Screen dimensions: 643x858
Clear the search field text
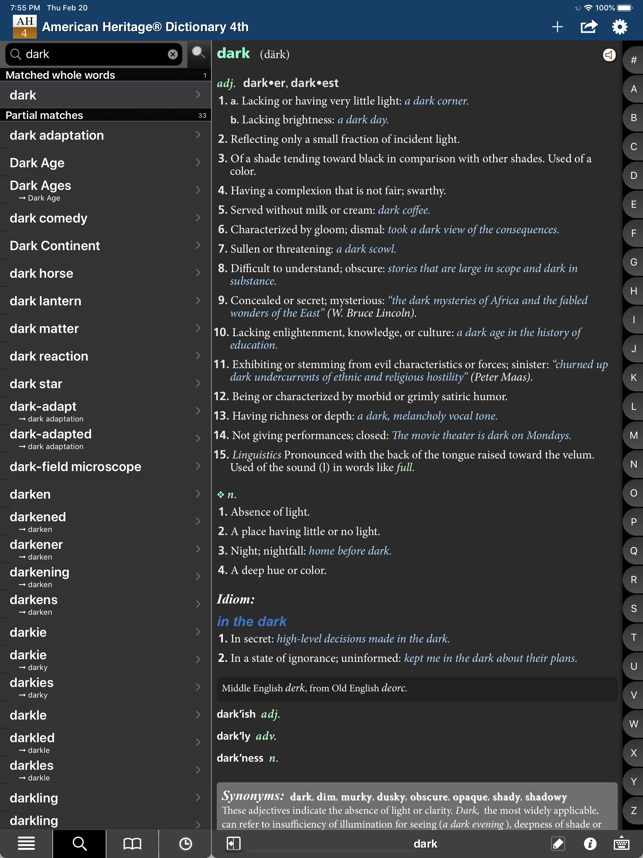172,54
